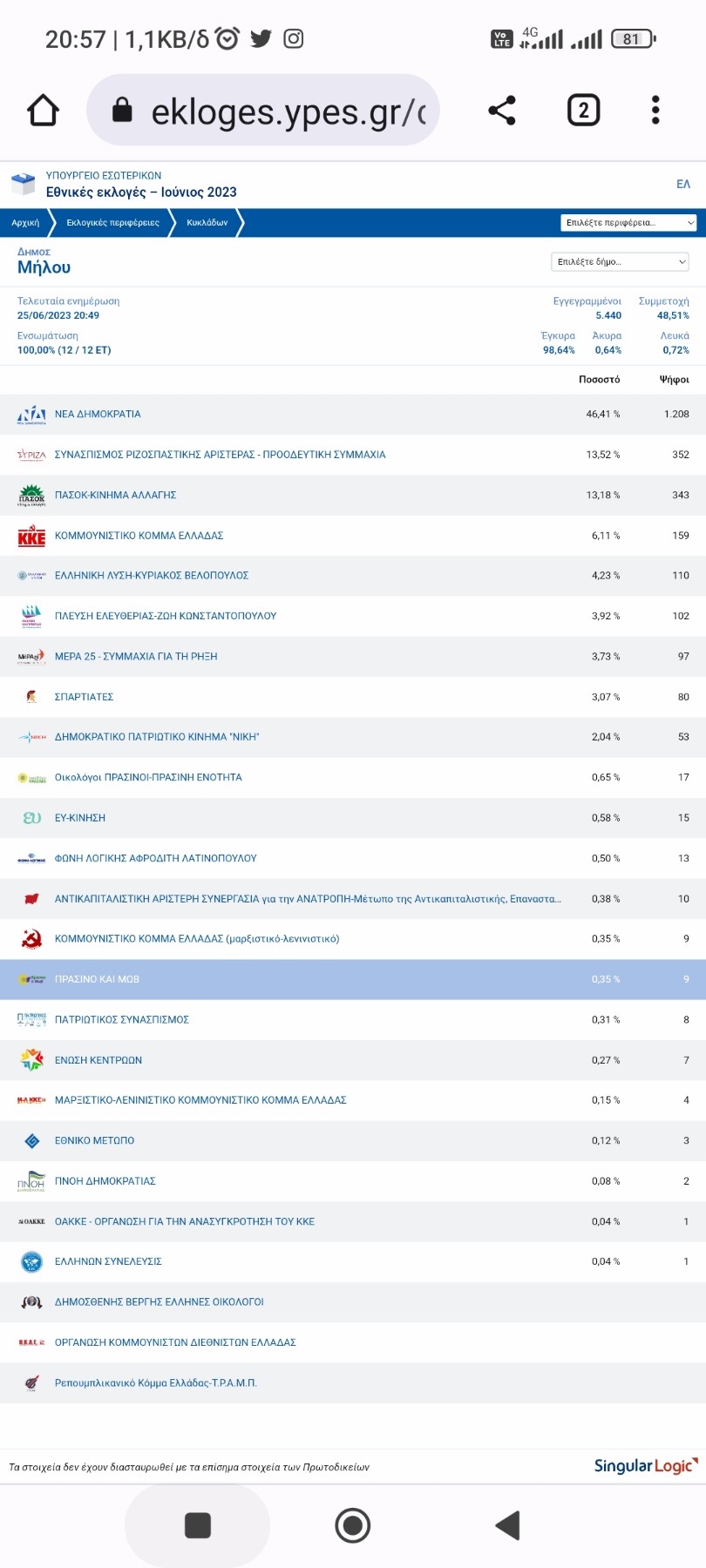Screen dimensions: 706x1568
Task: Select ΜΕΡΑ 25 - ΣΥΜΜΑΧΙΑ ΓΙΑ ΤΗ ΡΗΞΗ
Action: click(136, 657)
